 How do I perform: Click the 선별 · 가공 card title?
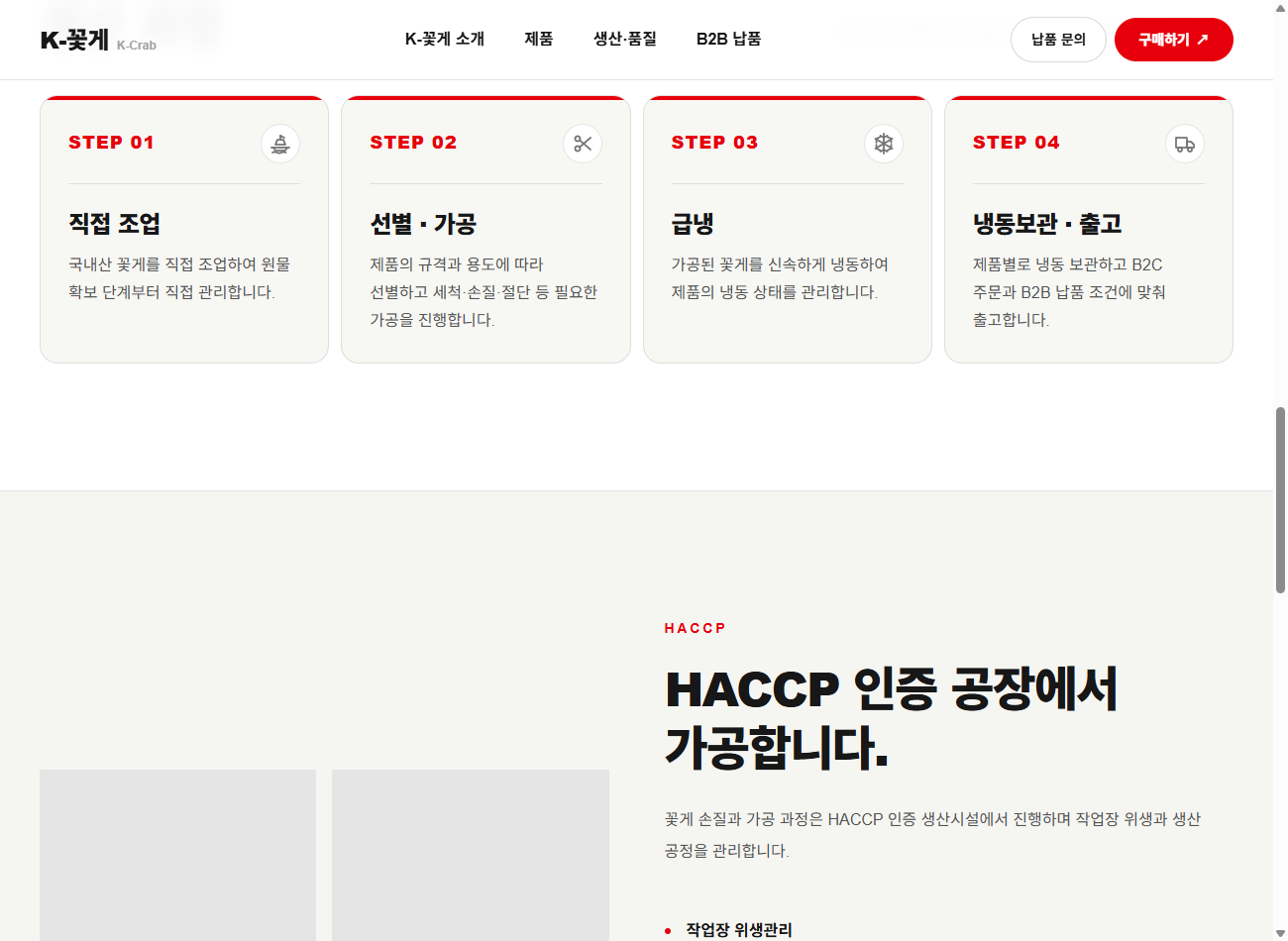click(423, 224)
